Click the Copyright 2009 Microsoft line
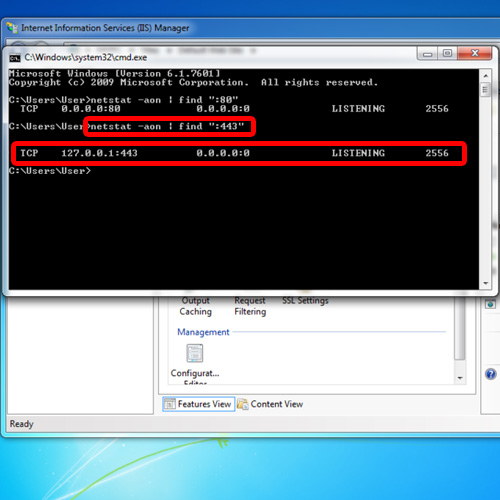500x500 pixels. 193,82
